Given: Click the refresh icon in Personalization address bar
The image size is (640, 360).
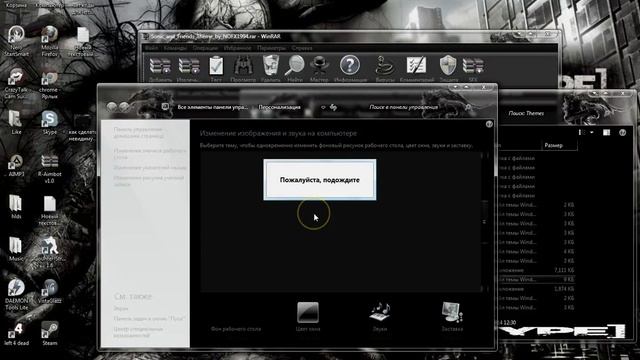Looking at the screenshot, I should click(333, 107).
